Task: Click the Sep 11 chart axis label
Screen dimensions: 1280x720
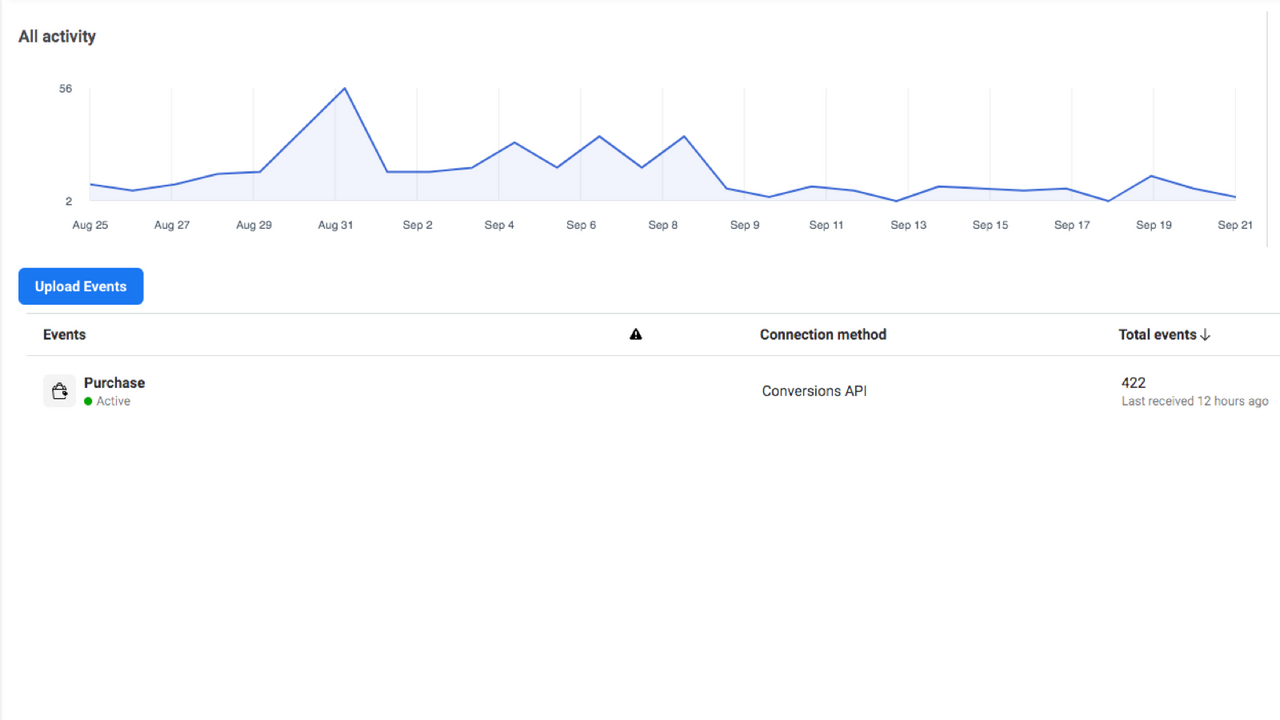Action: pos(826,225)
